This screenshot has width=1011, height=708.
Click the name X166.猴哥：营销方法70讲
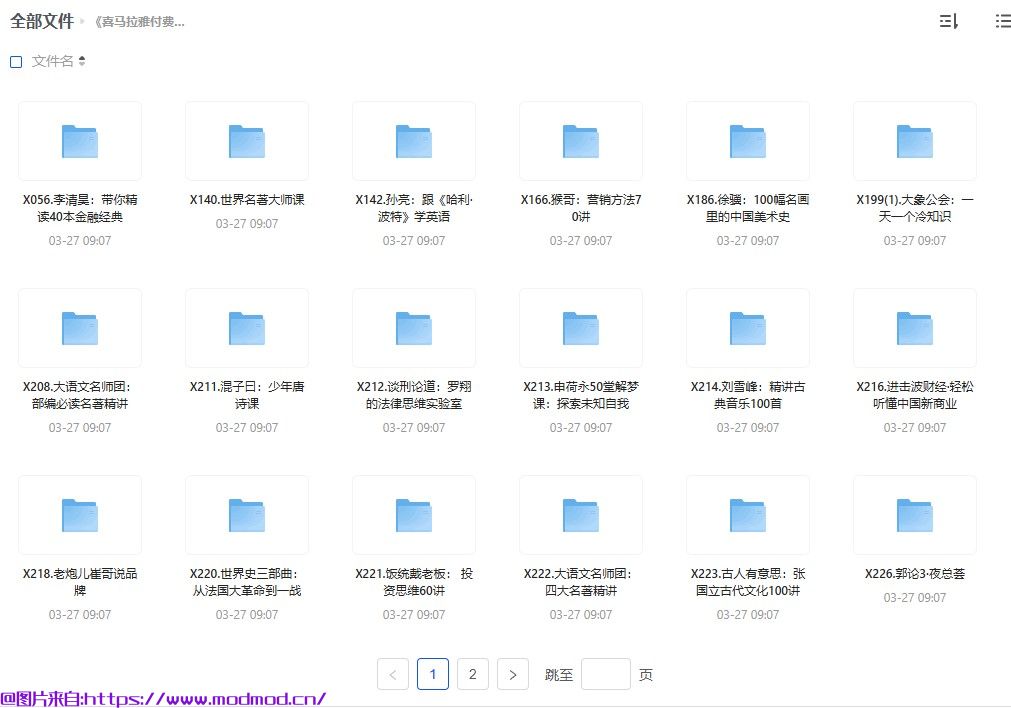click(x=581, y=208)
